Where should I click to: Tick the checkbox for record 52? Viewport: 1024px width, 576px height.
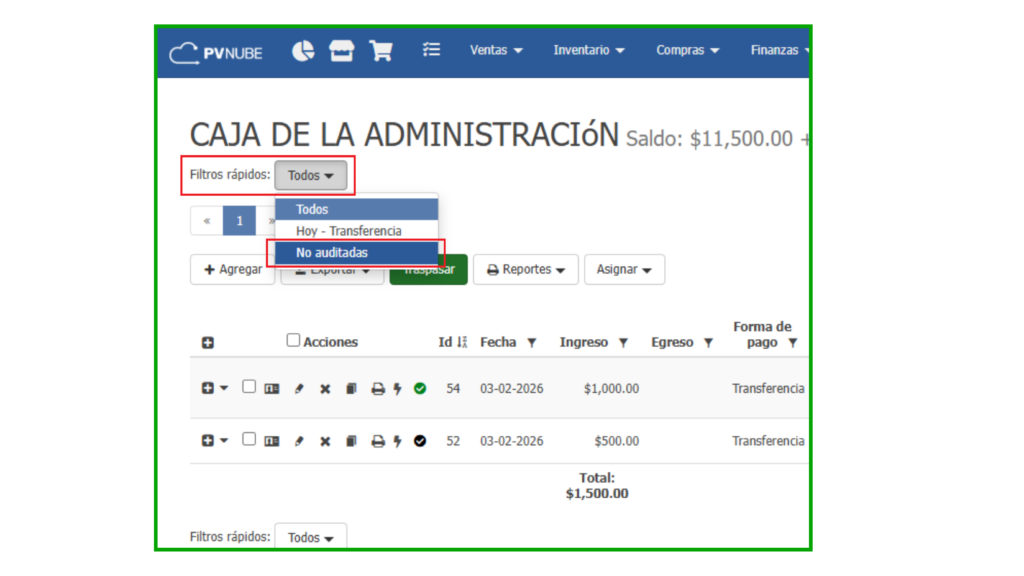pyautogui.click(x=249, y=439)
